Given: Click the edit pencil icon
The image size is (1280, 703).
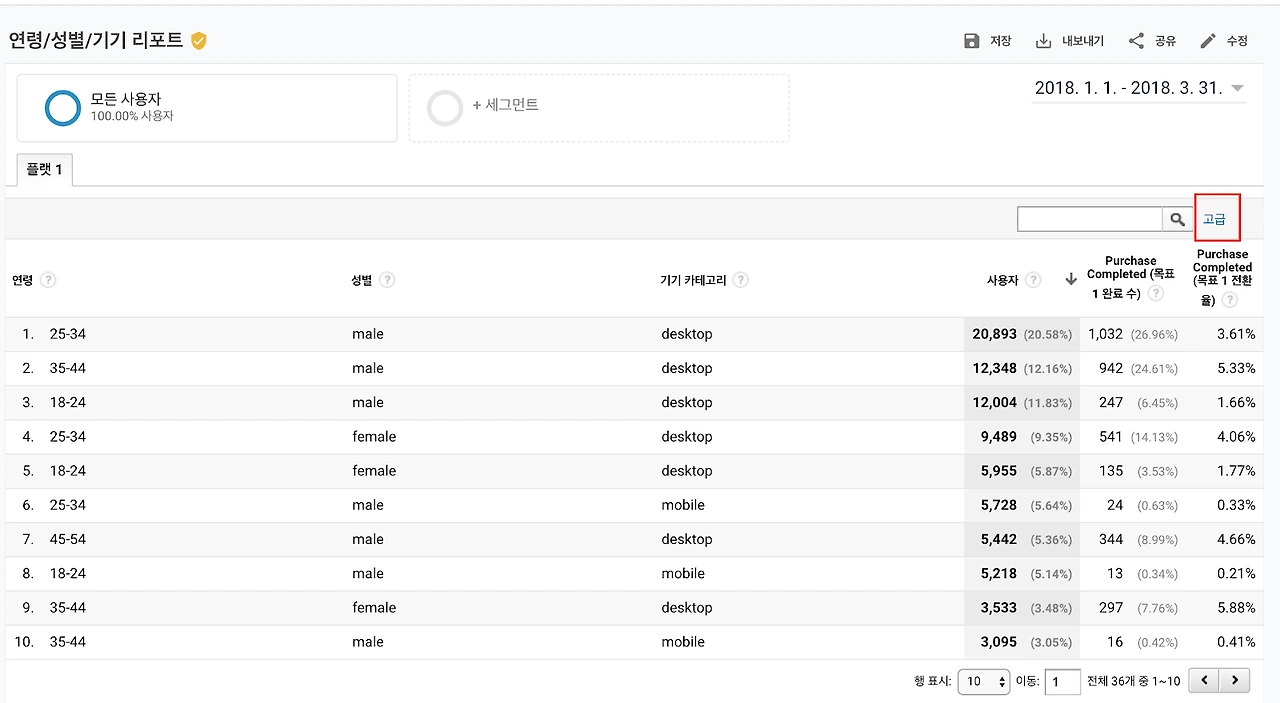Looking at the screenshot, I should pos(1208,41).
